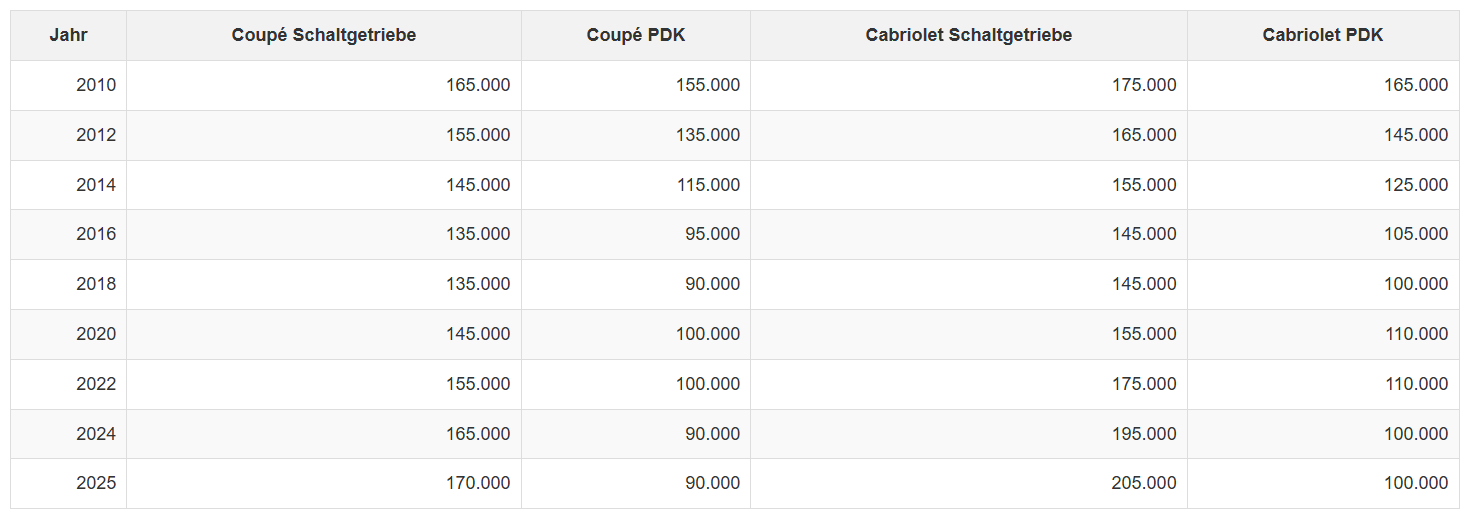This screenshot has height=519, width=1468.
Task: Click the Coupé Schaltgetriebe column header
Action: [323, 35]
